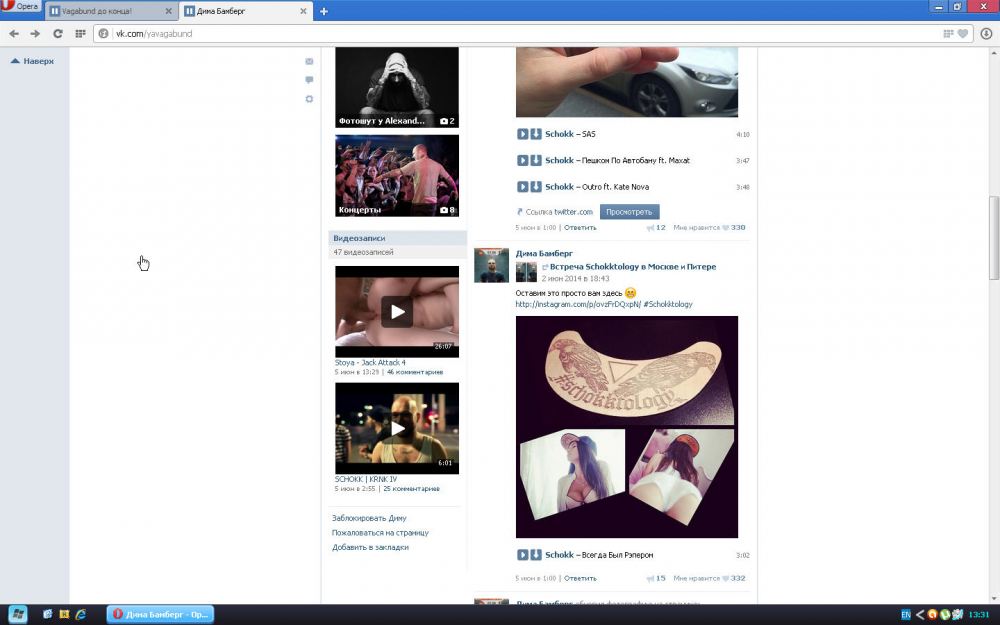Screen dimensions: 1000x625
Task: Click the 'Schokk' artist name in Outro track
Action: (559, 187)
